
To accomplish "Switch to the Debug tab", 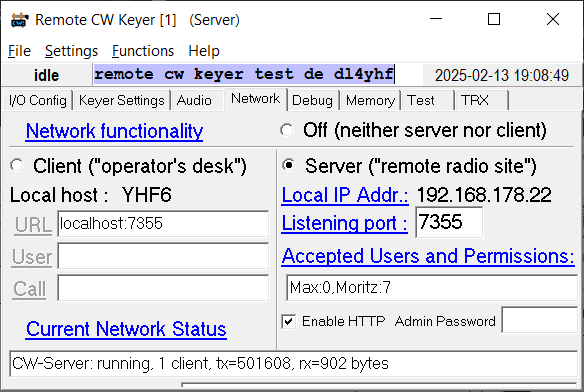I will tap(312, 101).
